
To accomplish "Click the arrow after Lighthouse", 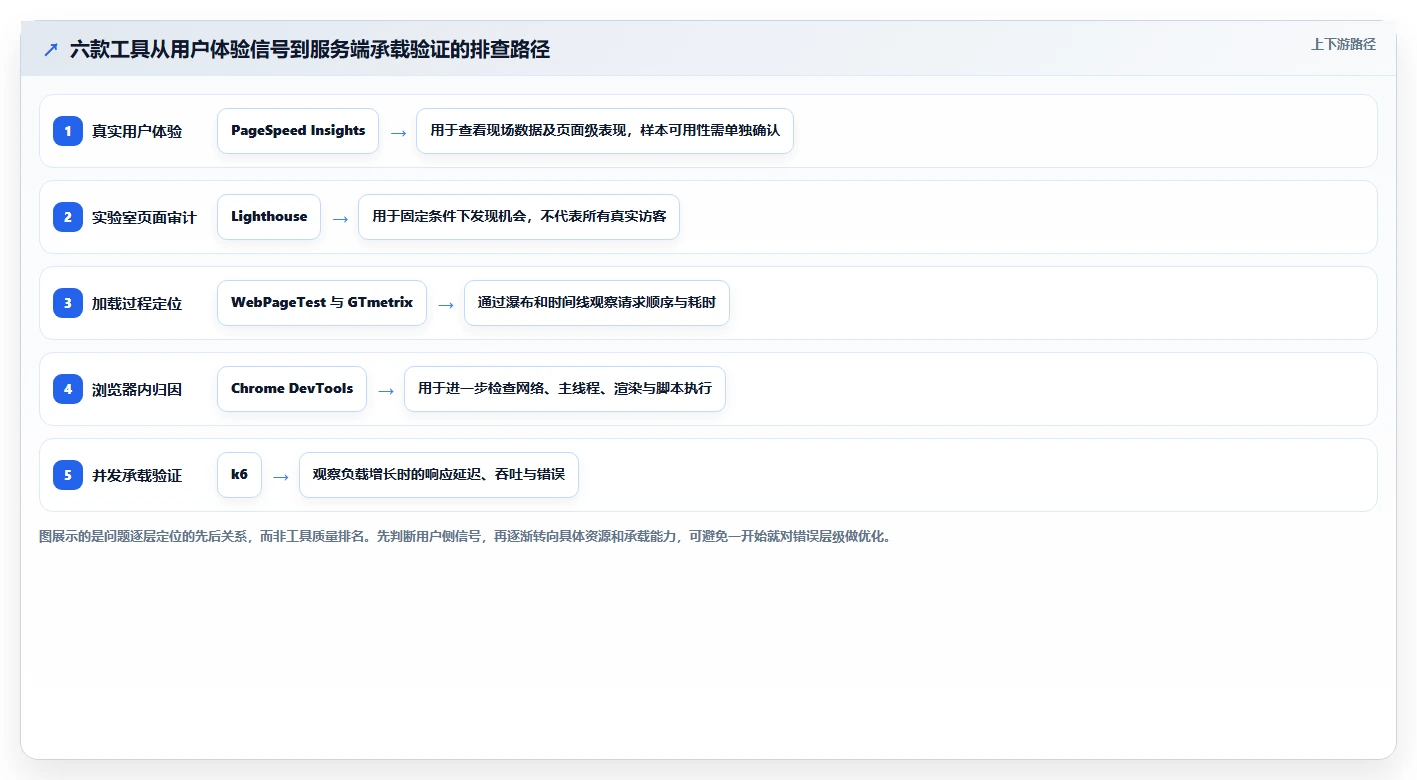I will [x=340, y=218].
